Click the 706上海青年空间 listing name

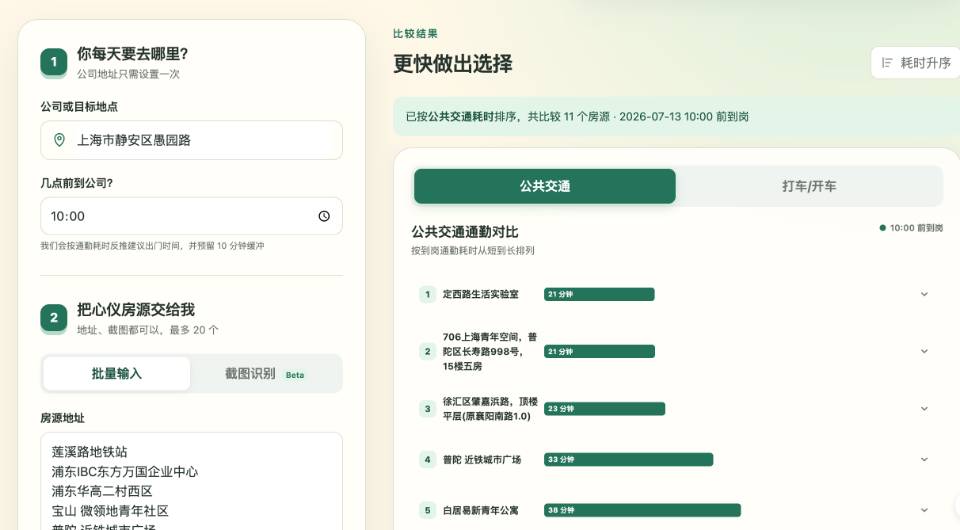490,351
